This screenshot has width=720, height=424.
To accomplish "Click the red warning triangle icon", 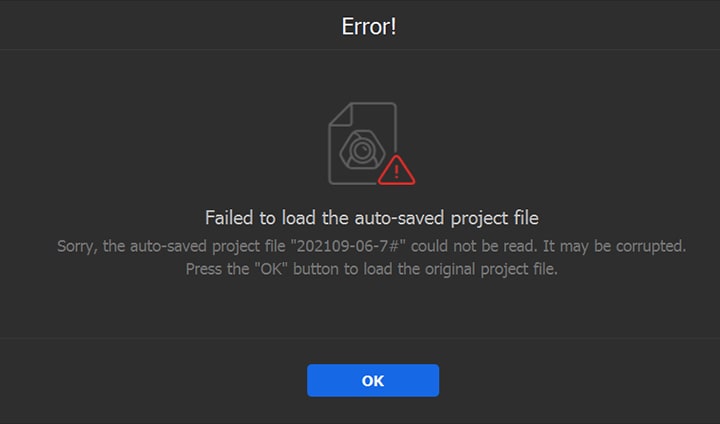I will 397,170.
